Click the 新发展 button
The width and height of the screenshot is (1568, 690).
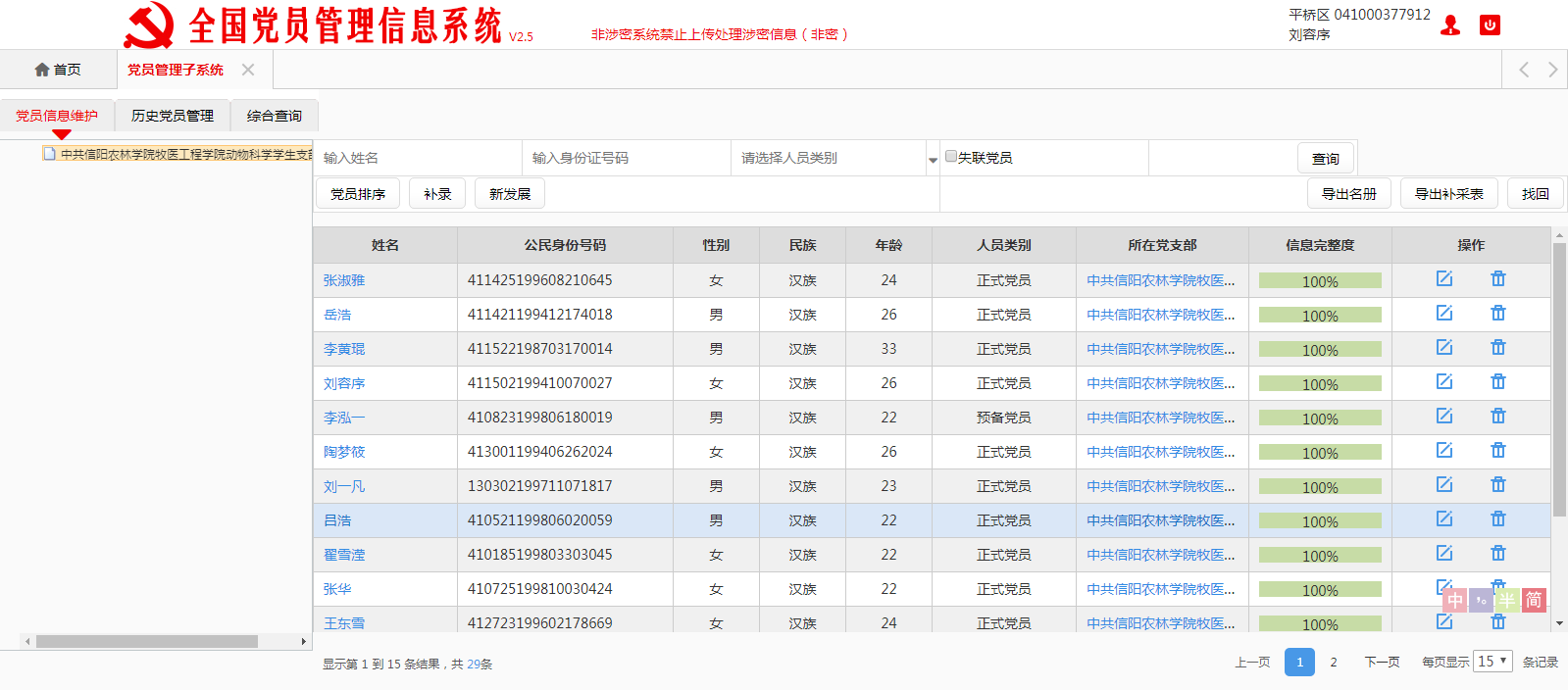(510, 194)
